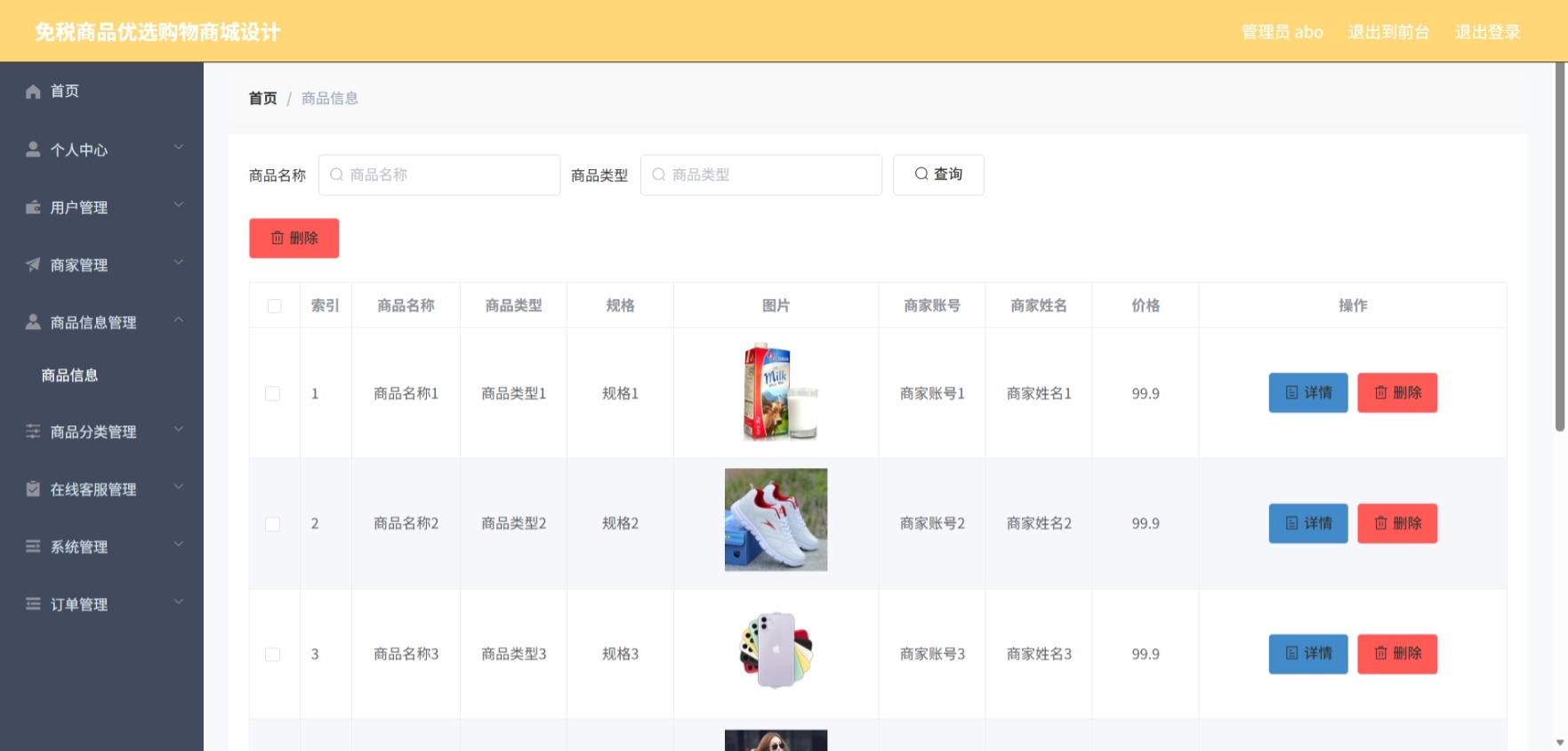
Task: Click the paper plane icon next to 商家管理
Action: (x=33, y=264)
